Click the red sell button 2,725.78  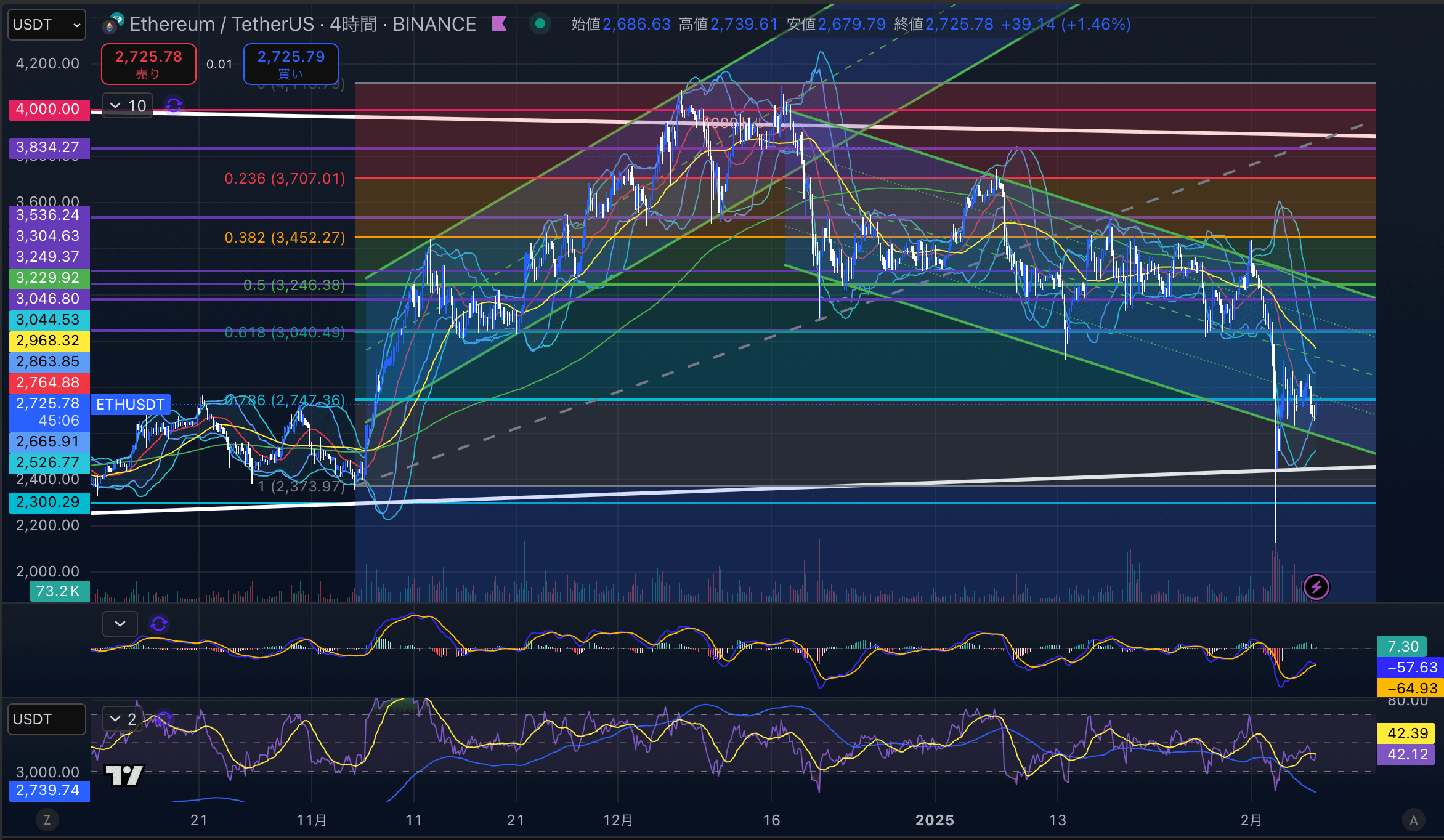(148, 64)
